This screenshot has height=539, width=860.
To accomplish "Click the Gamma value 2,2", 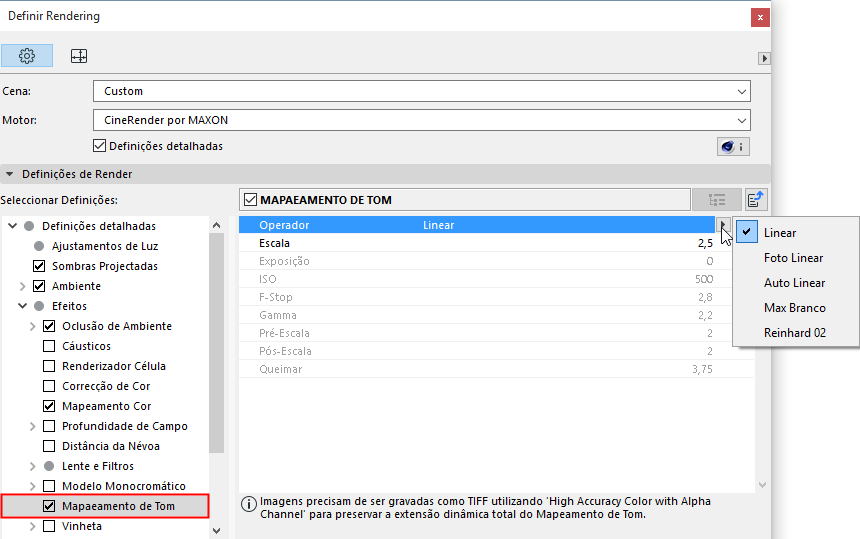I will 705,315.
